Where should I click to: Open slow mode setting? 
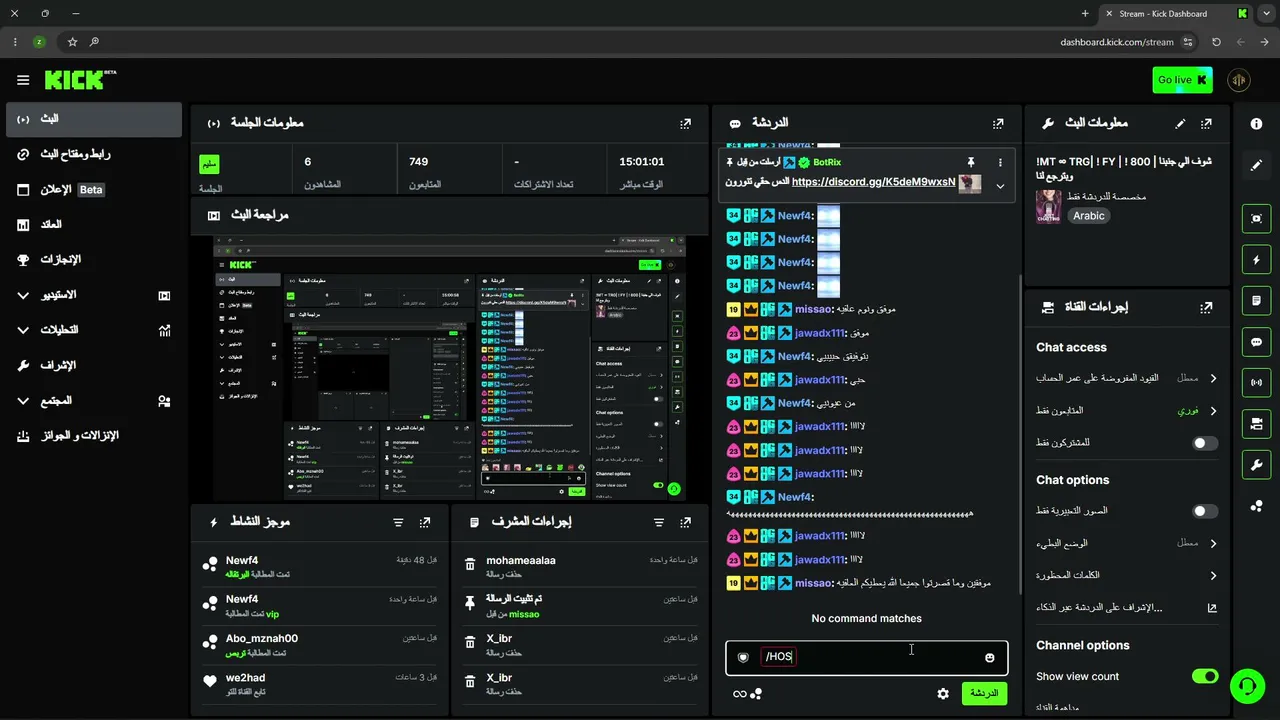pos(1127,543)
